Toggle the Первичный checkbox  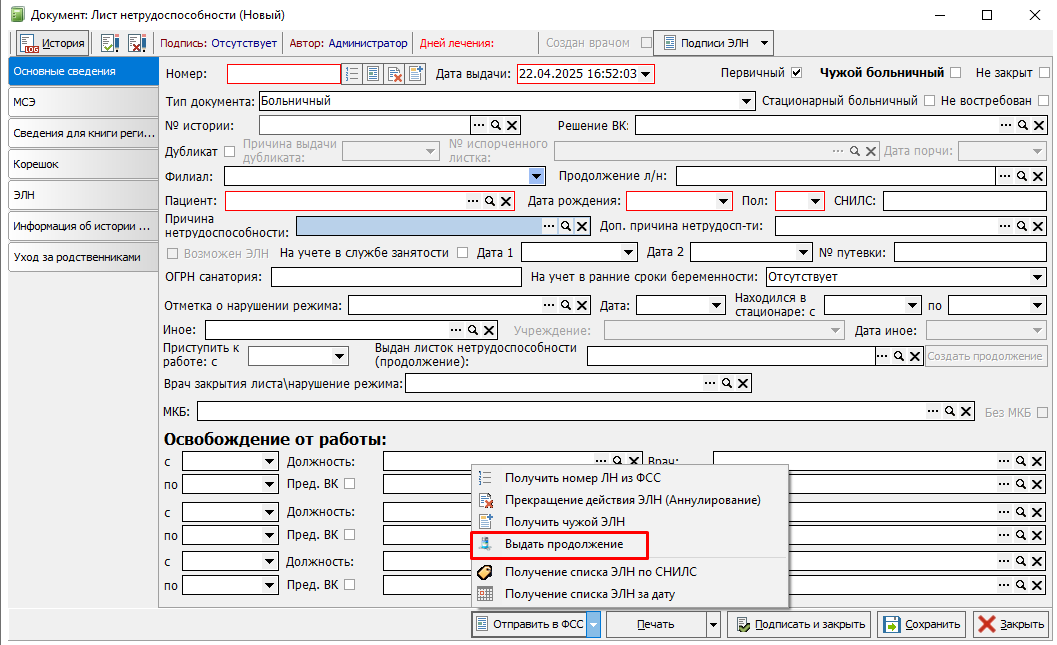click(x=797, y=73)
